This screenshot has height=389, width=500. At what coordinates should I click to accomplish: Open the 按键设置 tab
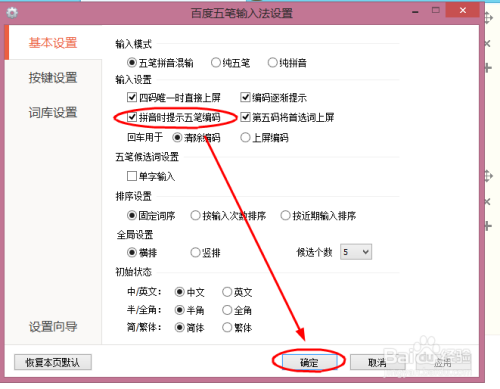53,78
